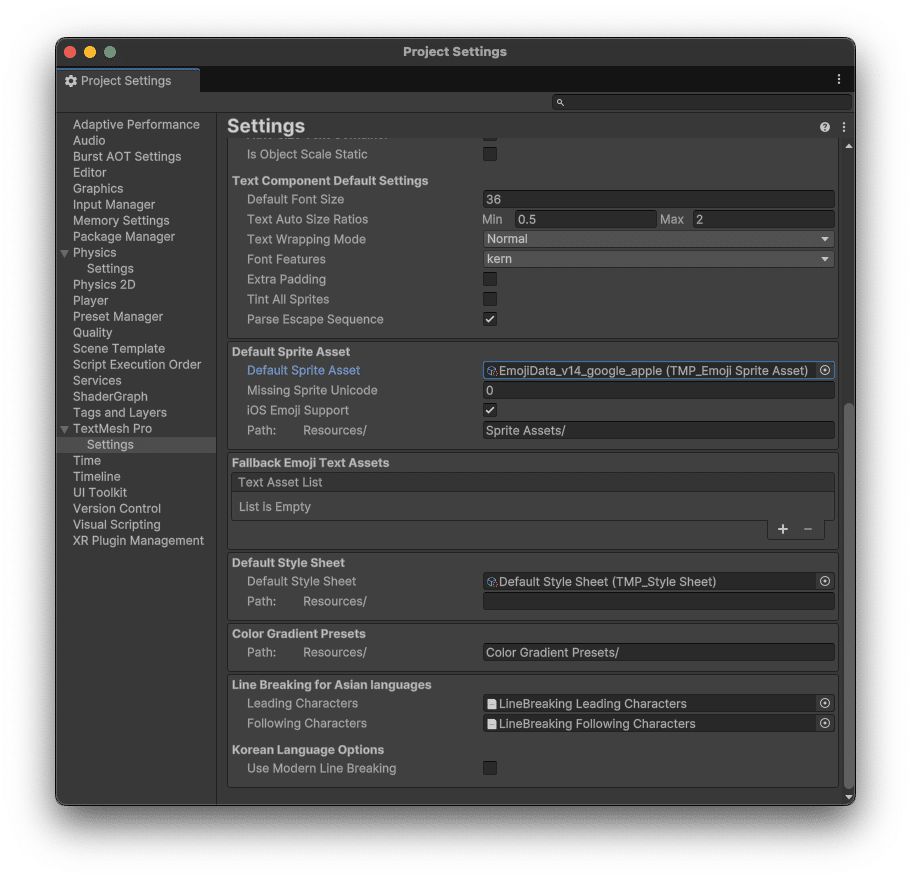Open Scene Template settings

(x=119, y=349)
